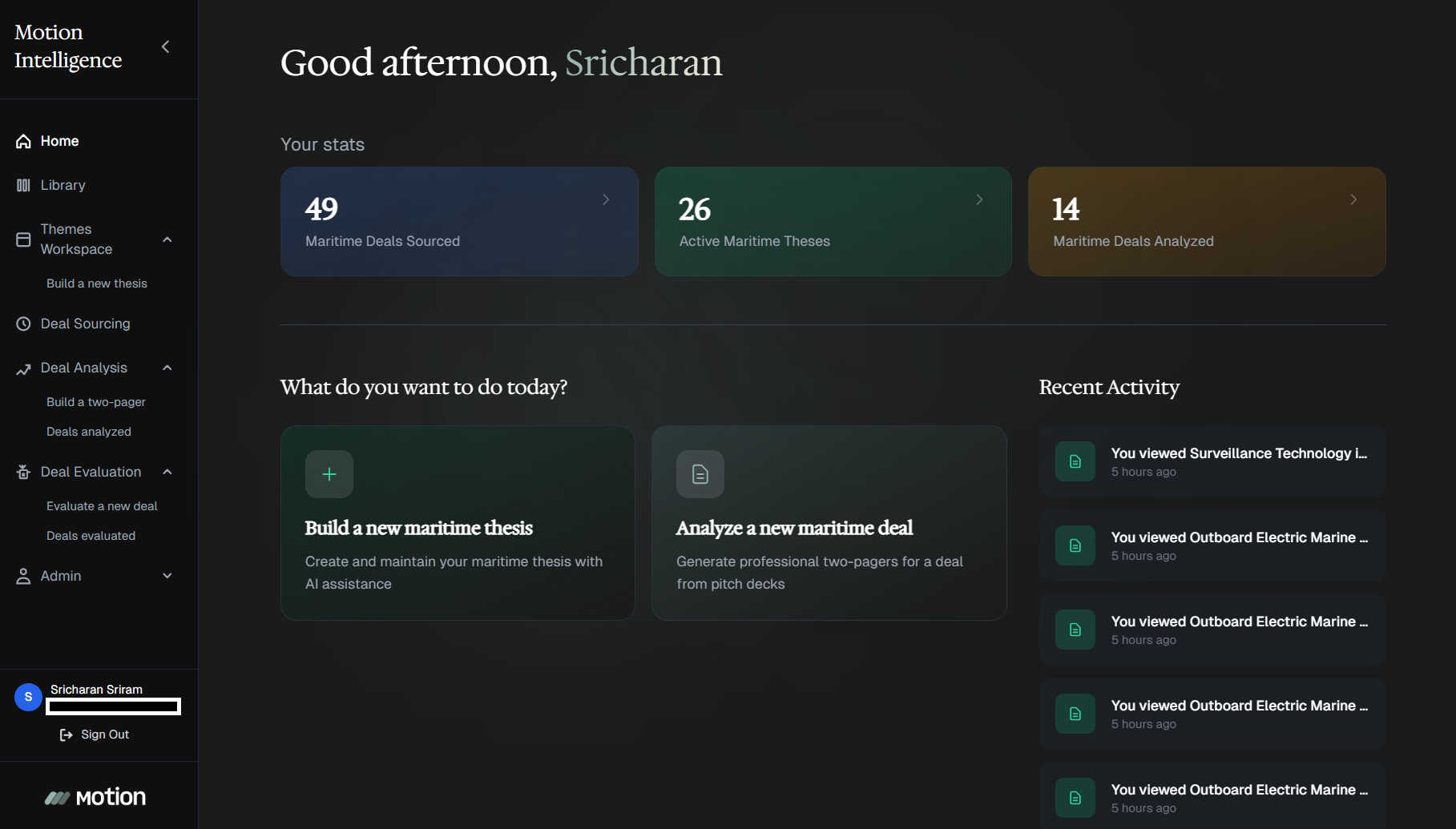The image size is (1456, 829).
Task: Click the Admin person icon
Action: point(23,576)
